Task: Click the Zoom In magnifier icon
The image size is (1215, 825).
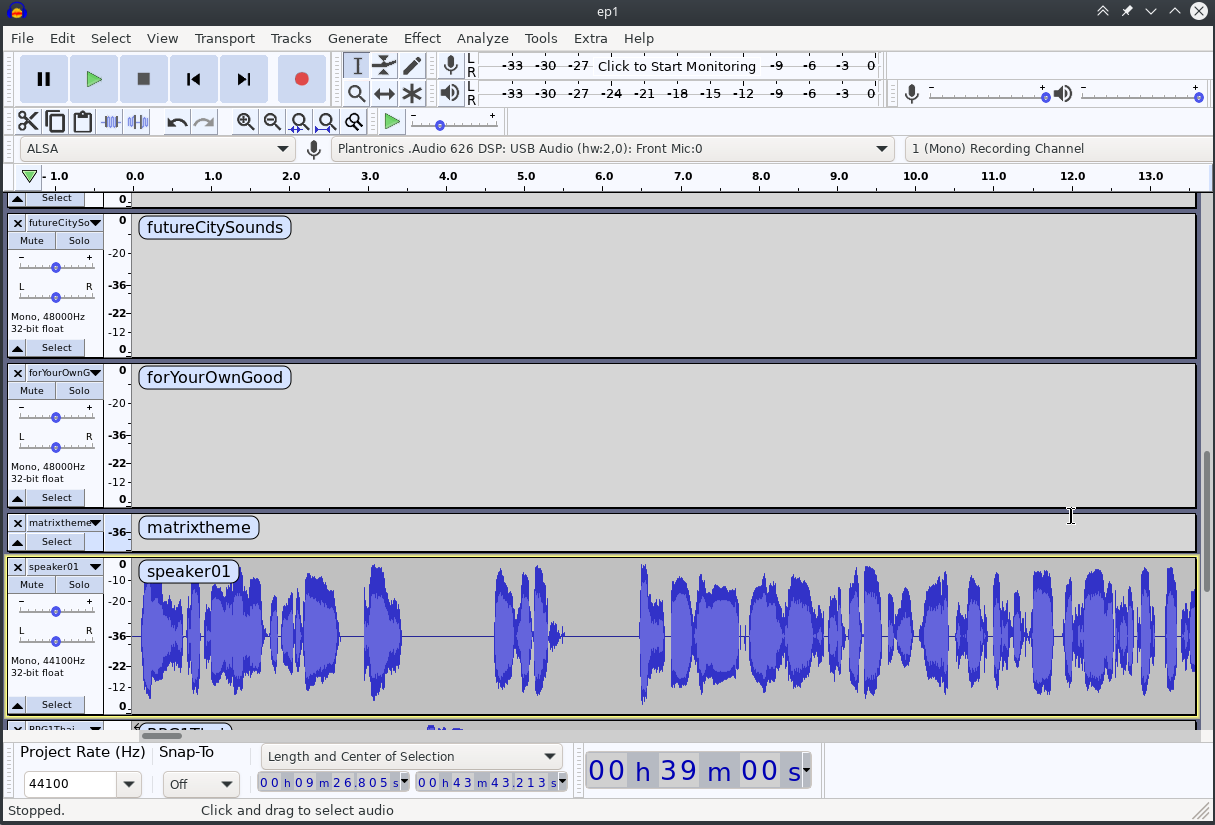Action: coord(245,121)
